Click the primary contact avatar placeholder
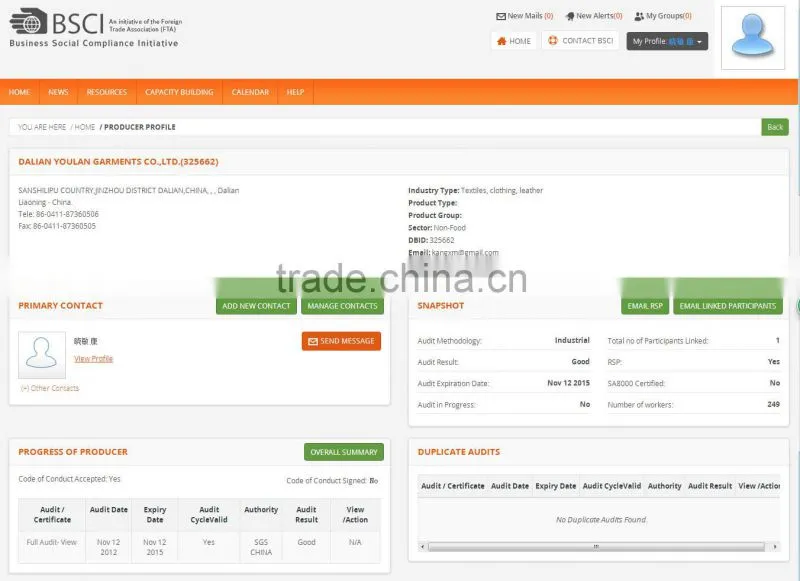The width and height of the screenshot is (800, 581). [x=42, y=355]
